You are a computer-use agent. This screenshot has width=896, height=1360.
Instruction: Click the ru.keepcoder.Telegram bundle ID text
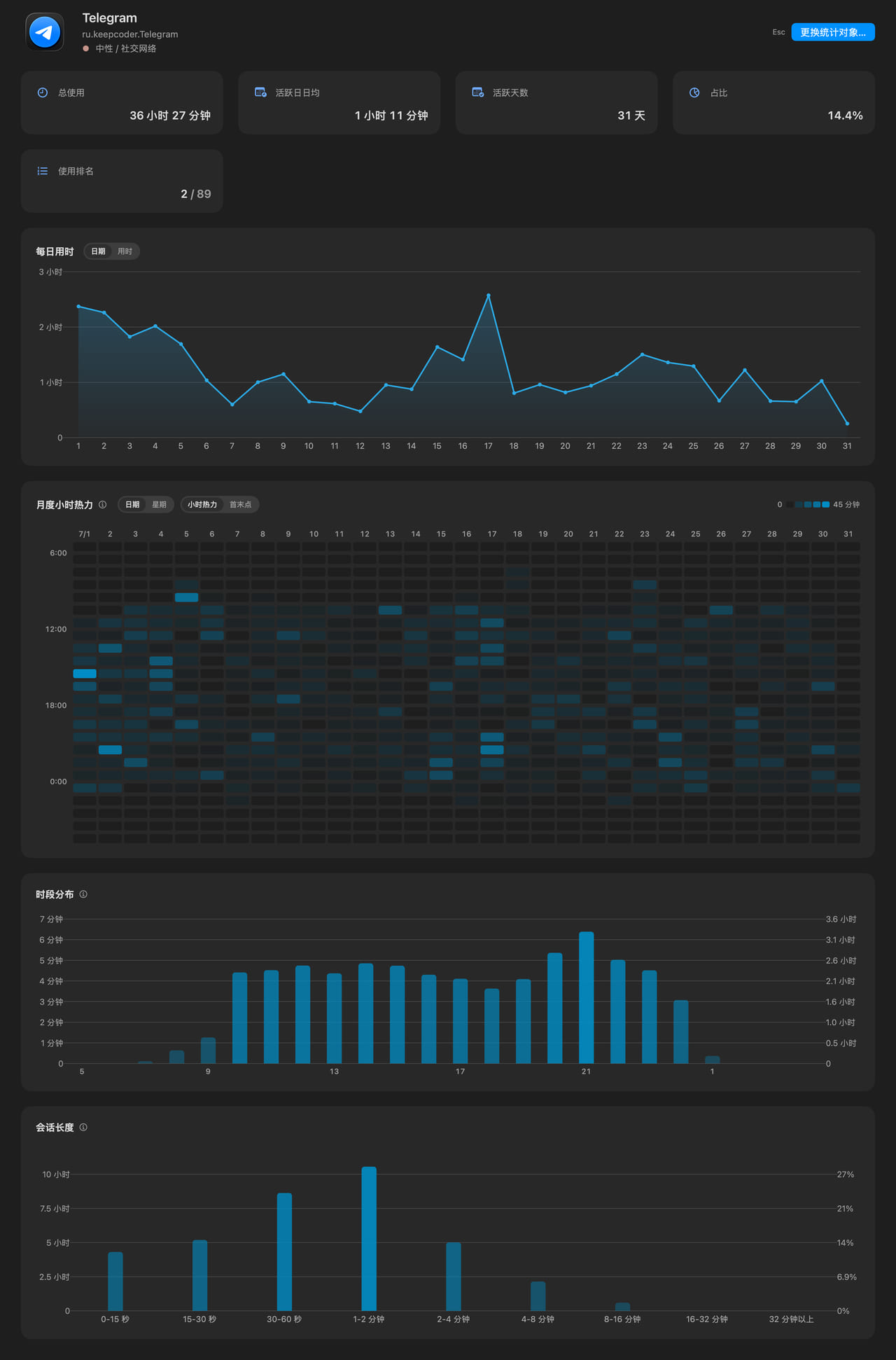pos(130,34)
